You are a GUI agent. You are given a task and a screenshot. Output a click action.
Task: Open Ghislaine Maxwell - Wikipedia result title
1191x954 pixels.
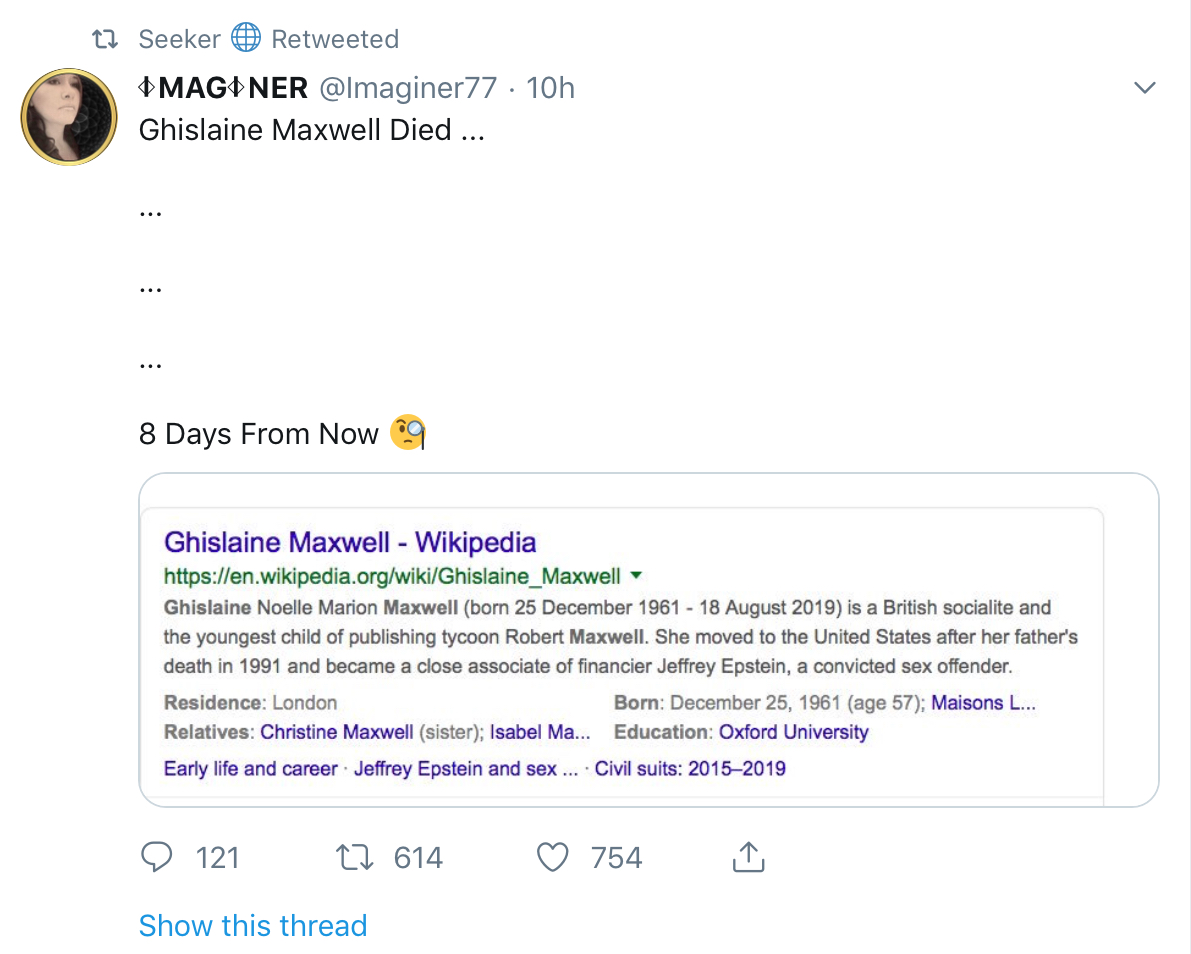pyautogui.click(x=350, y=542)
